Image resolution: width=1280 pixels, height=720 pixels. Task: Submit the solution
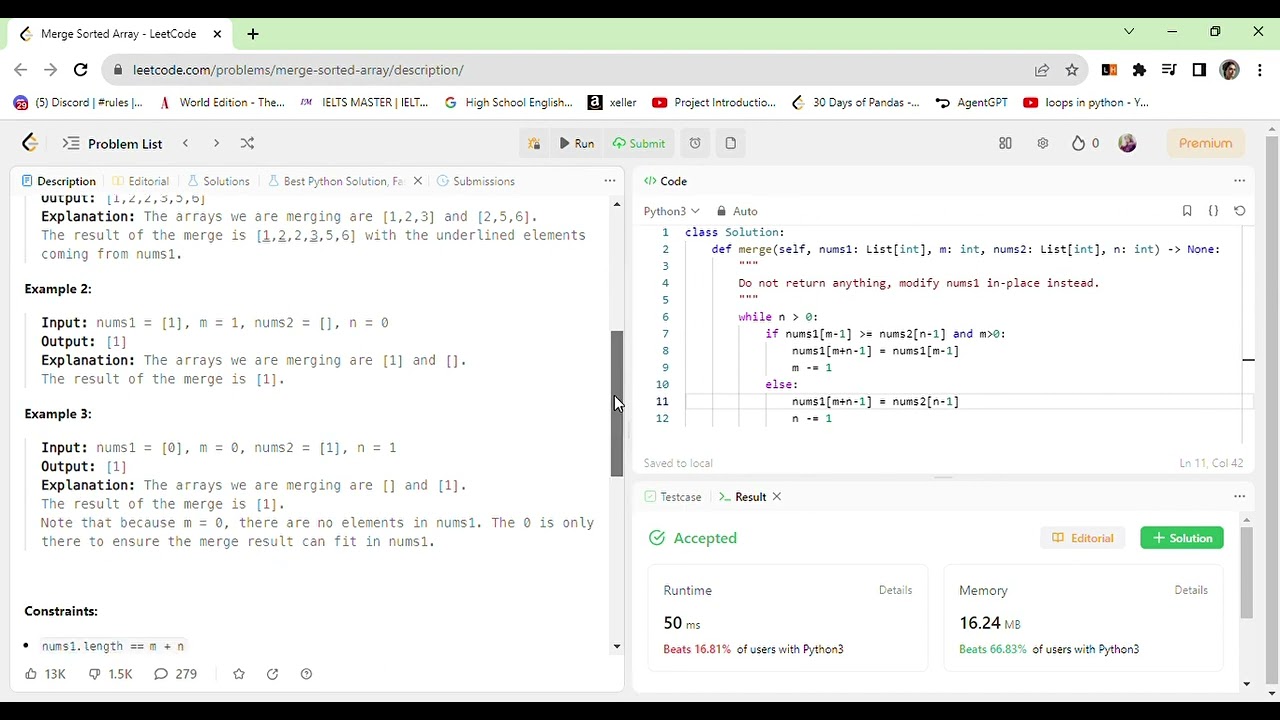pos(639,143)
